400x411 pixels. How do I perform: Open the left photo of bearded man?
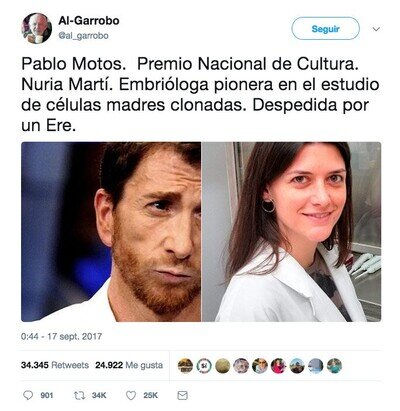pyautogui.click(x=111, y=232)
